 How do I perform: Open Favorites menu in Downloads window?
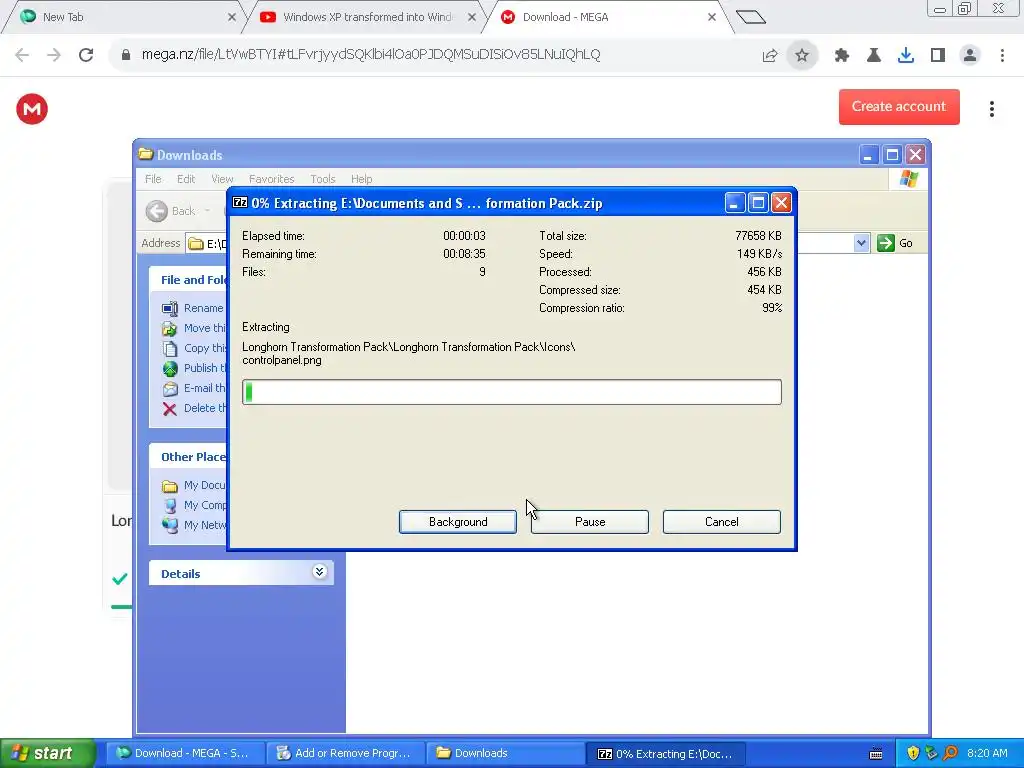[271, 179]
